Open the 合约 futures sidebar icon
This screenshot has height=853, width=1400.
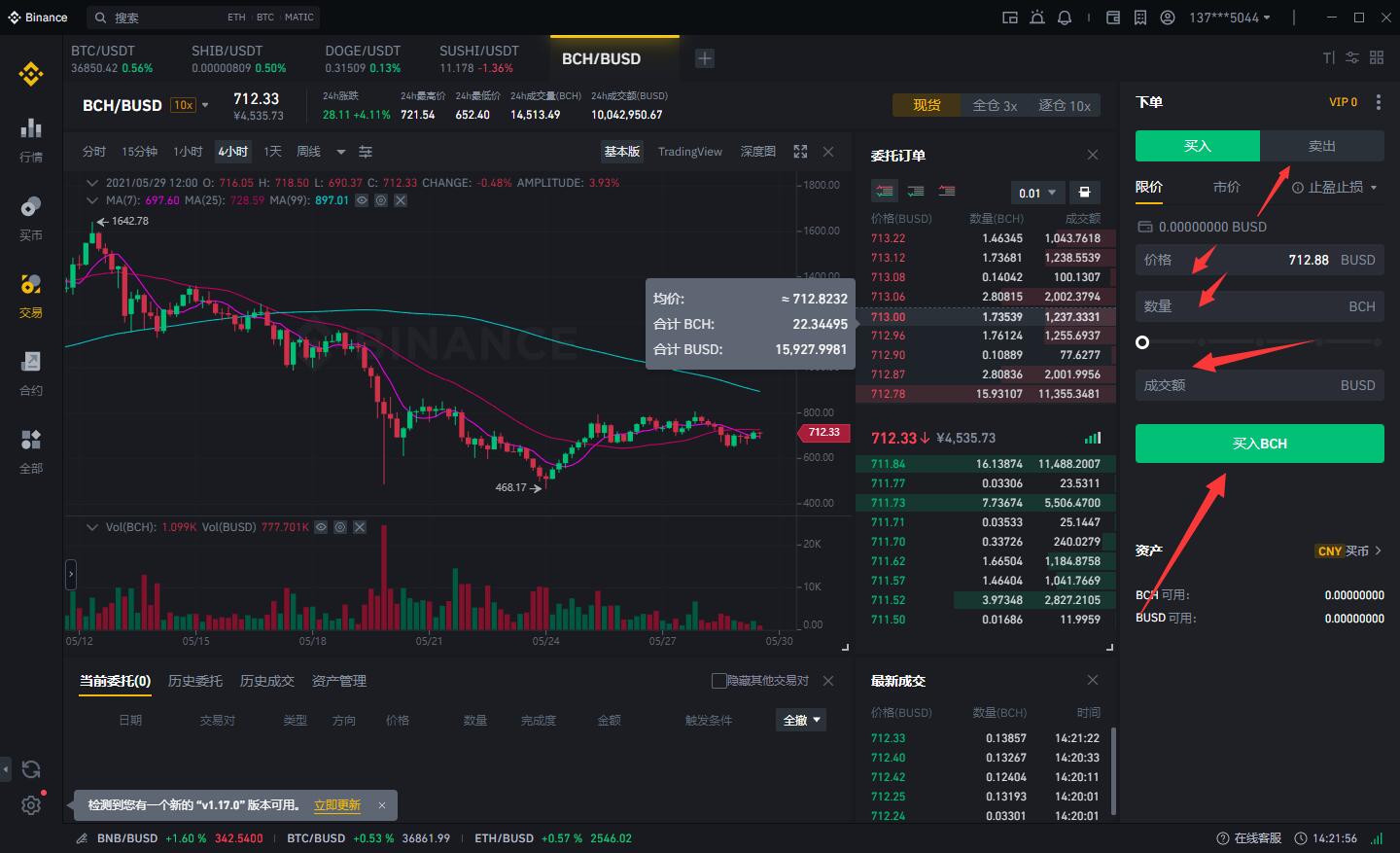click(31, 373)
